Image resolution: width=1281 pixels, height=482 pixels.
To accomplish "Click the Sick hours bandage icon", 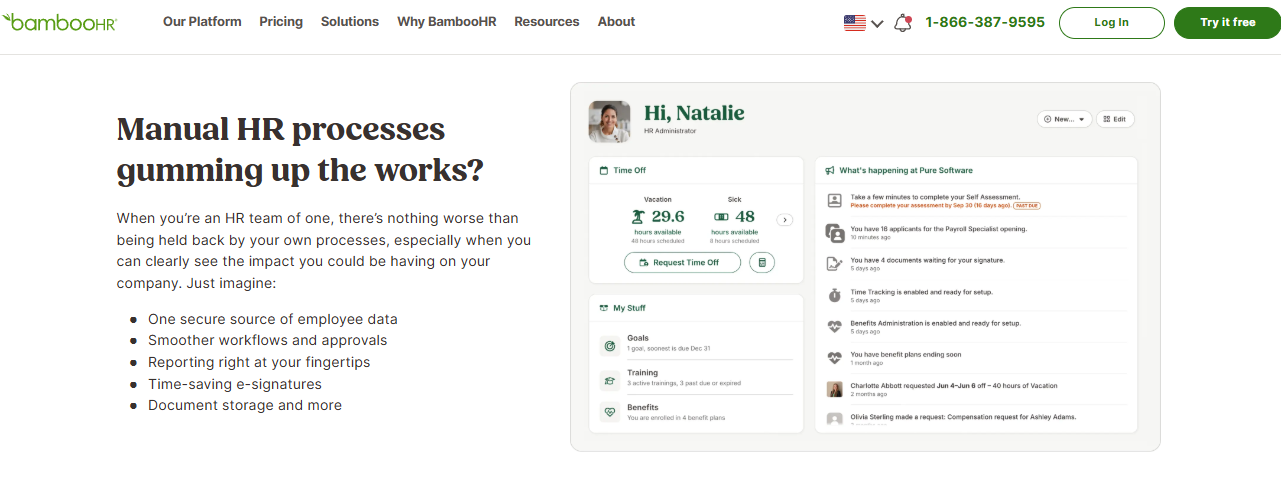I will [x=721, y=216].
